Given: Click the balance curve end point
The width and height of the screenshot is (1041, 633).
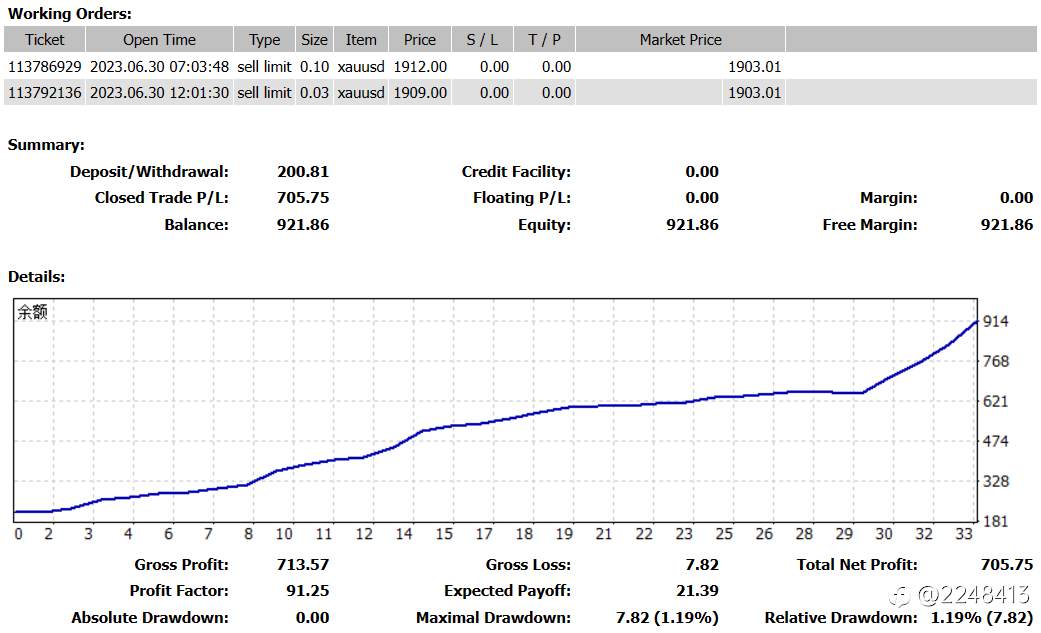Looking at the screenshot, I should pyautogui.click(x=976, y=322).
